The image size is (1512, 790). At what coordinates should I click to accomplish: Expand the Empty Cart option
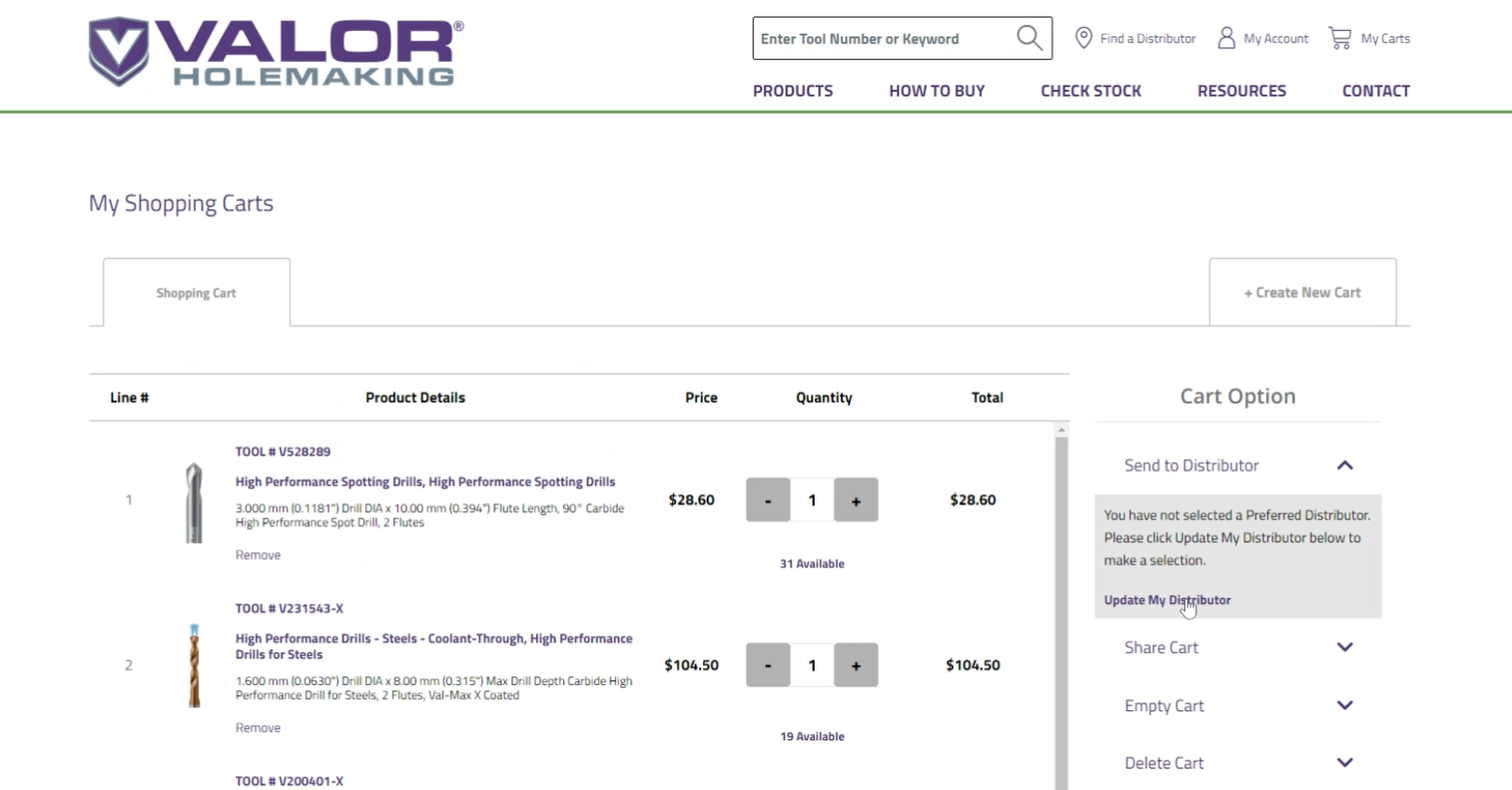pyautogui.click(x=1344, y=706)
